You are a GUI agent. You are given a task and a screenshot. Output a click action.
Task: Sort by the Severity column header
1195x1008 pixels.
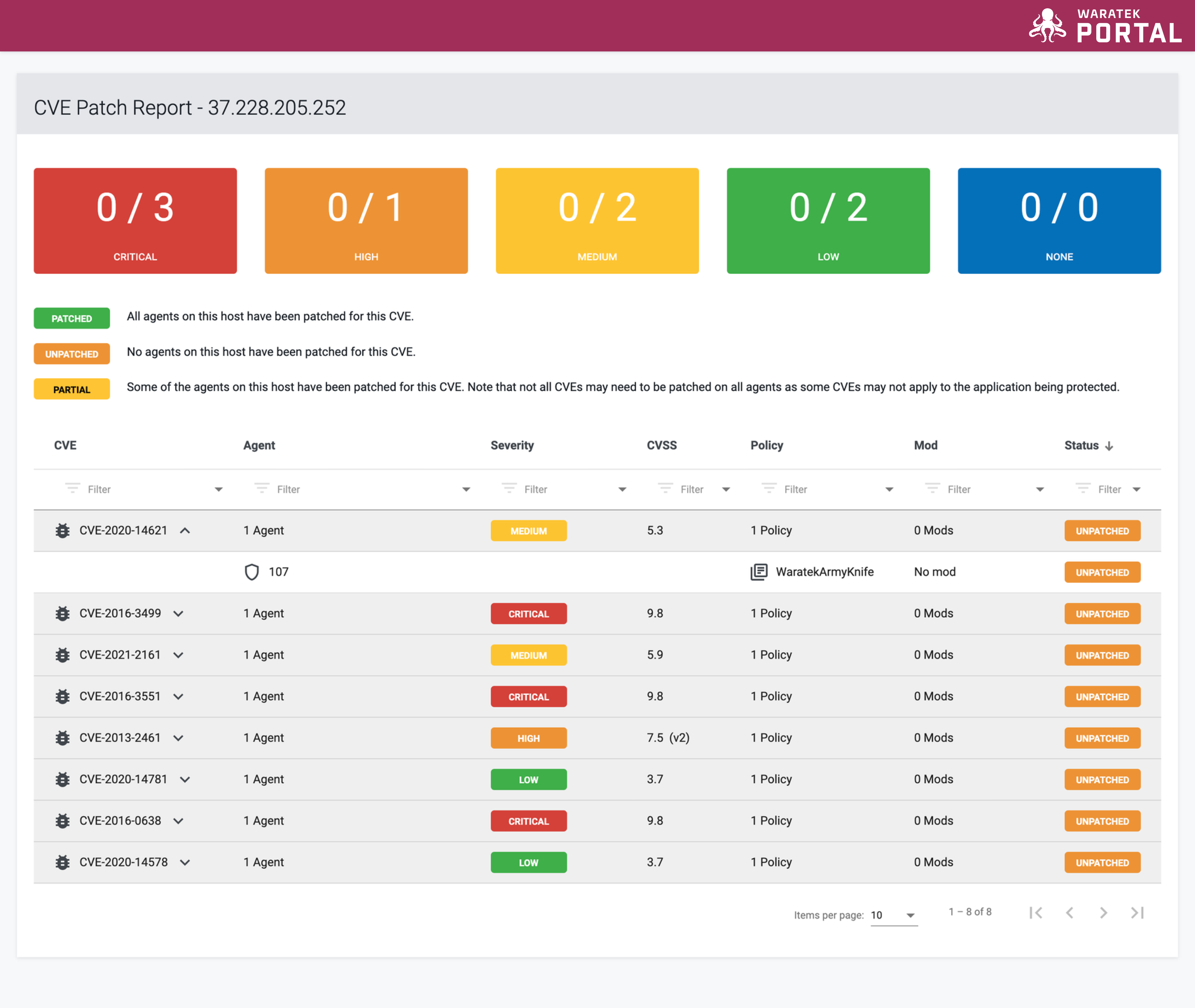512,445
